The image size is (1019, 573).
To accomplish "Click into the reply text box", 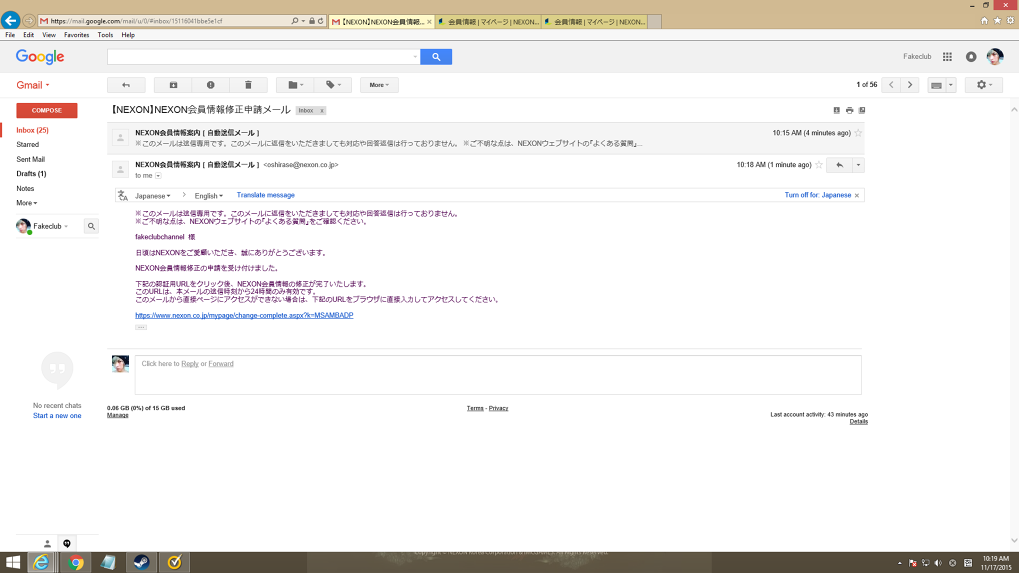I will tap(497, 375).
